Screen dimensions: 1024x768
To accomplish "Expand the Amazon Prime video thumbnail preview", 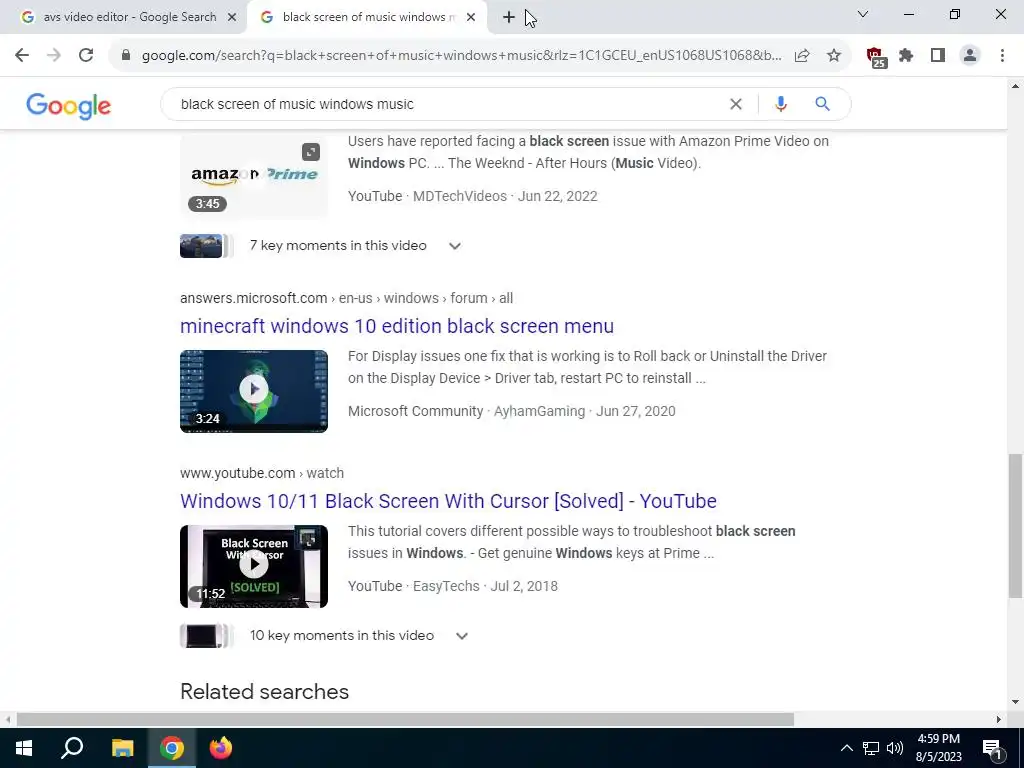I will point(311,152).
